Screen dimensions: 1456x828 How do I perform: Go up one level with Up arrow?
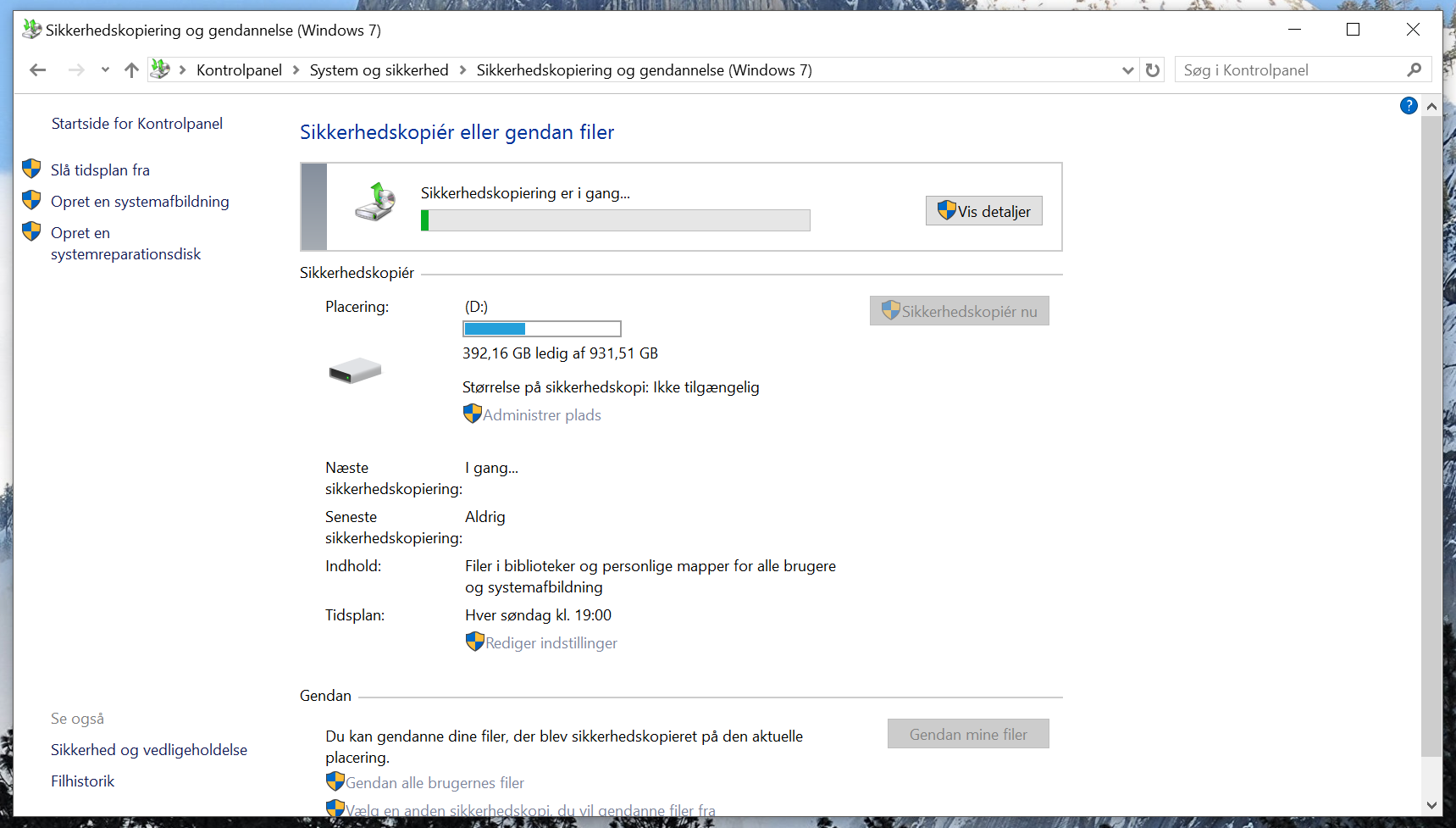coord(131,70)
